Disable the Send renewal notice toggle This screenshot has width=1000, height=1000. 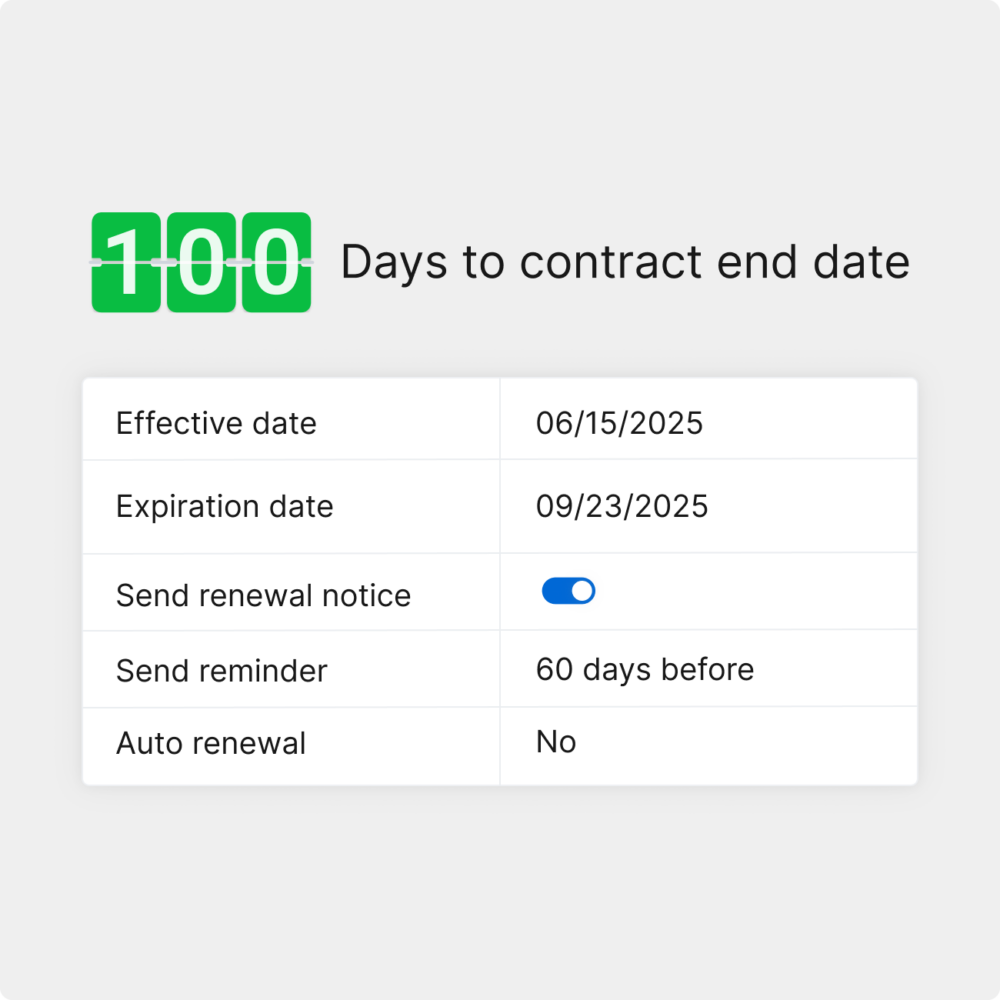(568, 591)
